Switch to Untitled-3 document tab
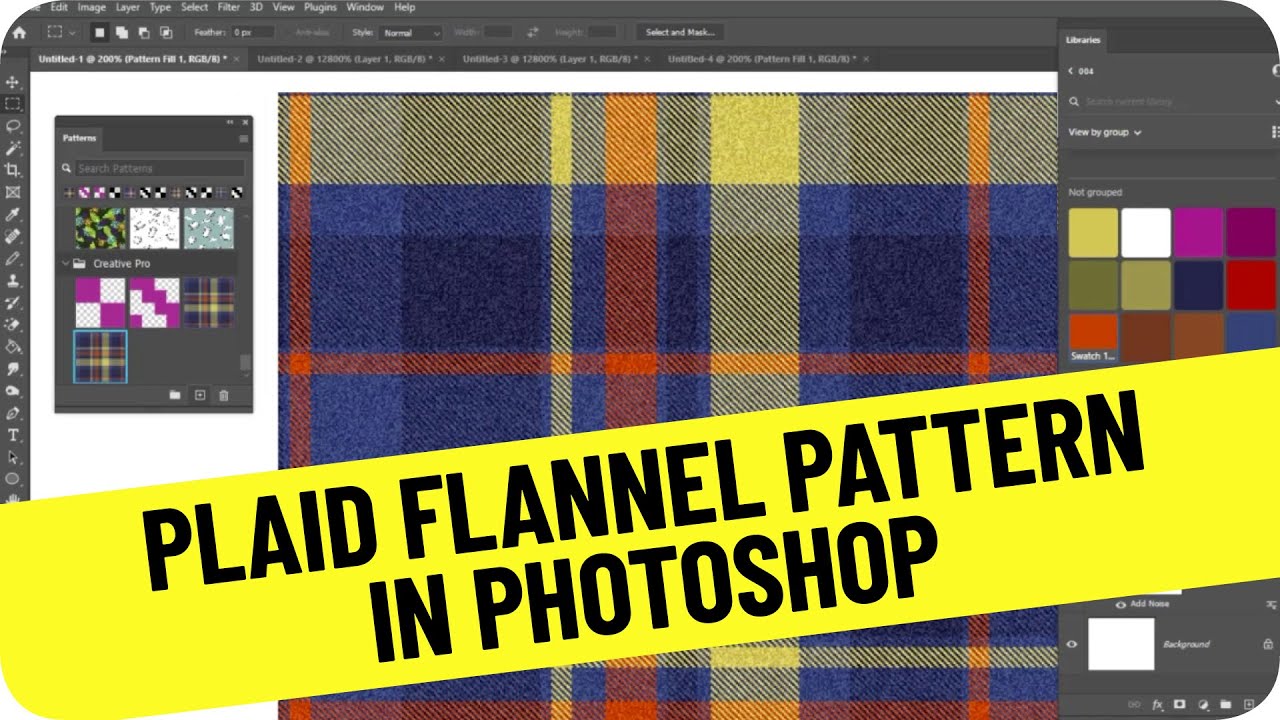The width and height of the screenshot is (1280, 720). click(x=550, y=59)
